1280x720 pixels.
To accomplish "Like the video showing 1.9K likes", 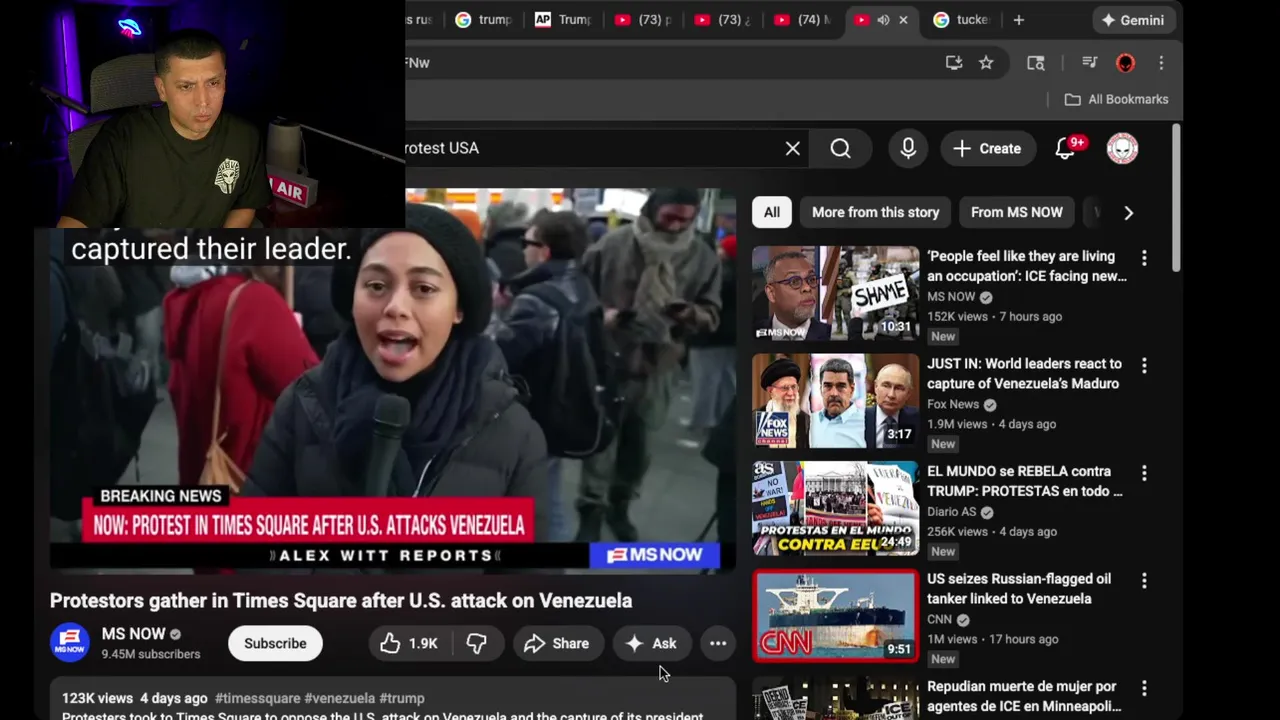I will click(409, 644).
